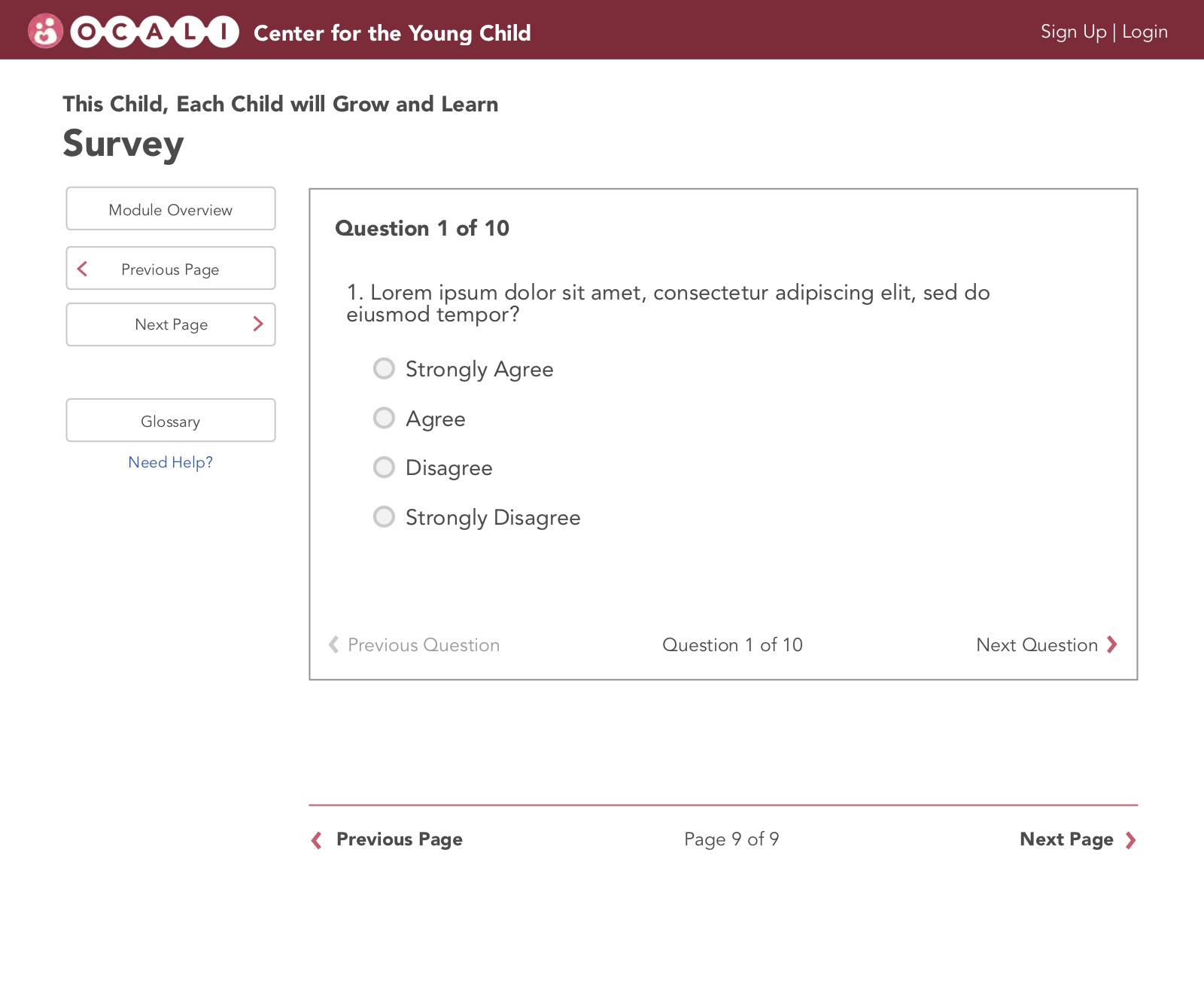Click the bottom Next Page right chevron
This screenshot has height=1002, width=1204.
pyautogui.click(x=1130, y=840)
